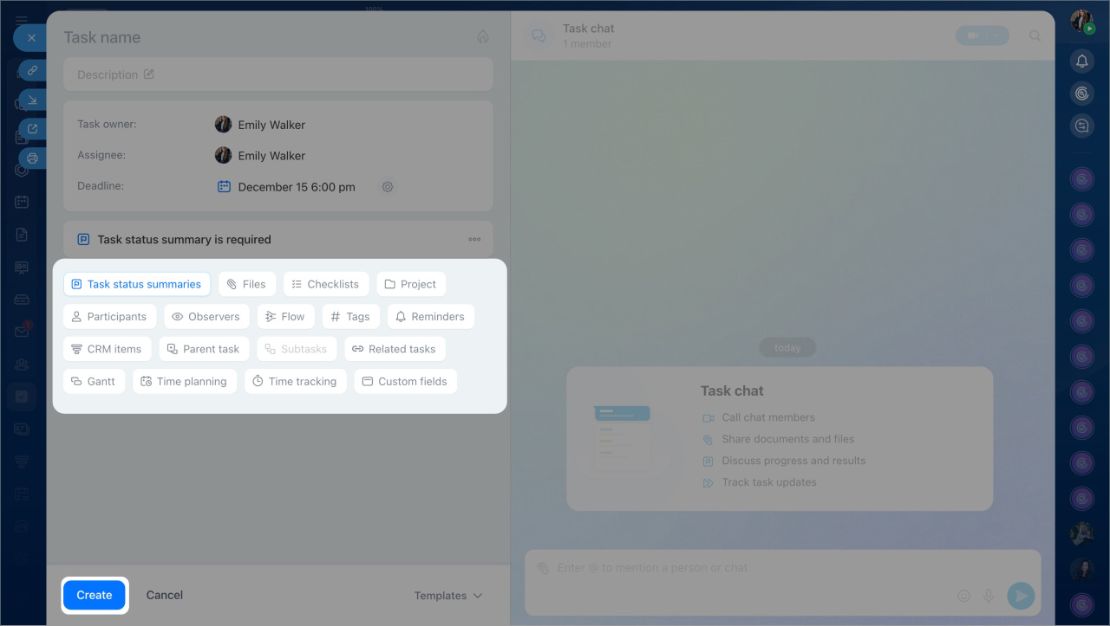Open the user profile avatar

click(x=1082, y=21)
